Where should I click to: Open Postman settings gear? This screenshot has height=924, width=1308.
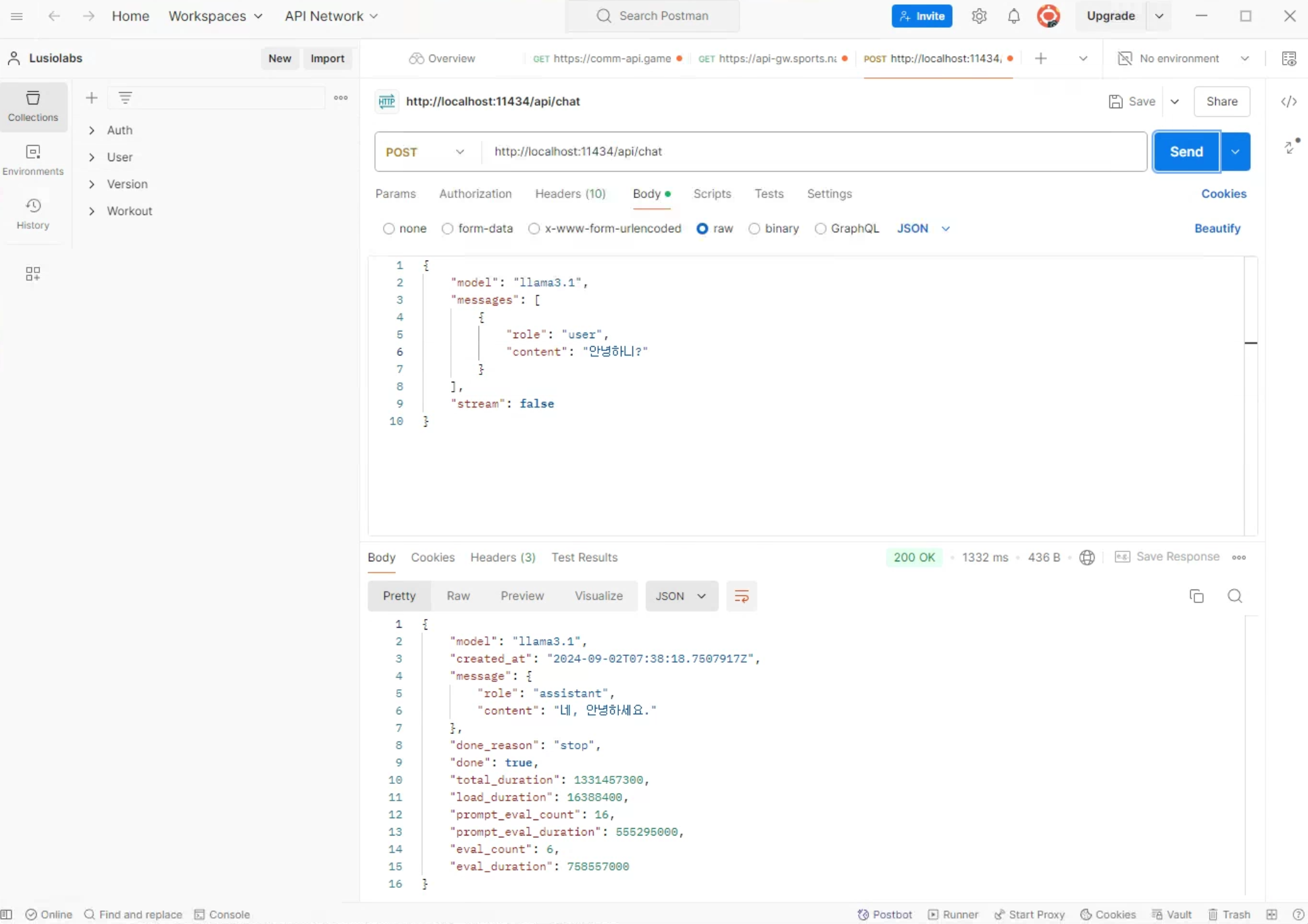[979, 16]
